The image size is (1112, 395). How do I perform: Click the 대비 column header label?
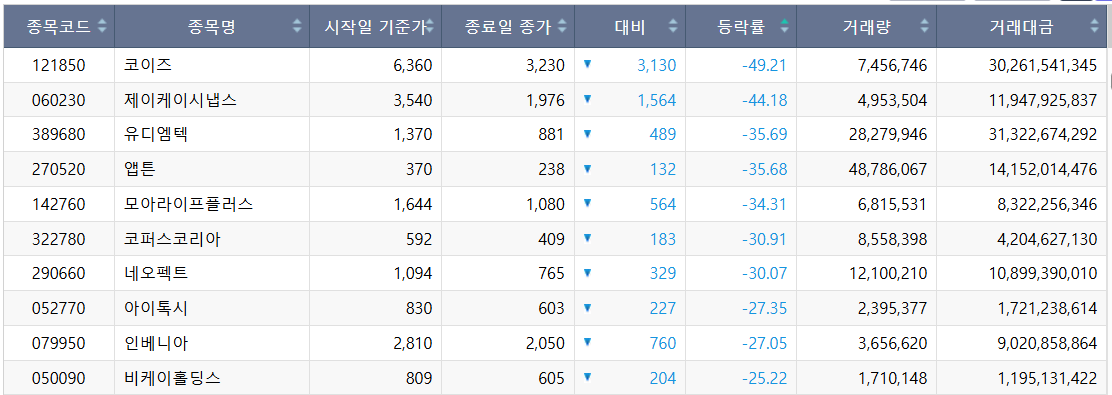click(630, 27)
